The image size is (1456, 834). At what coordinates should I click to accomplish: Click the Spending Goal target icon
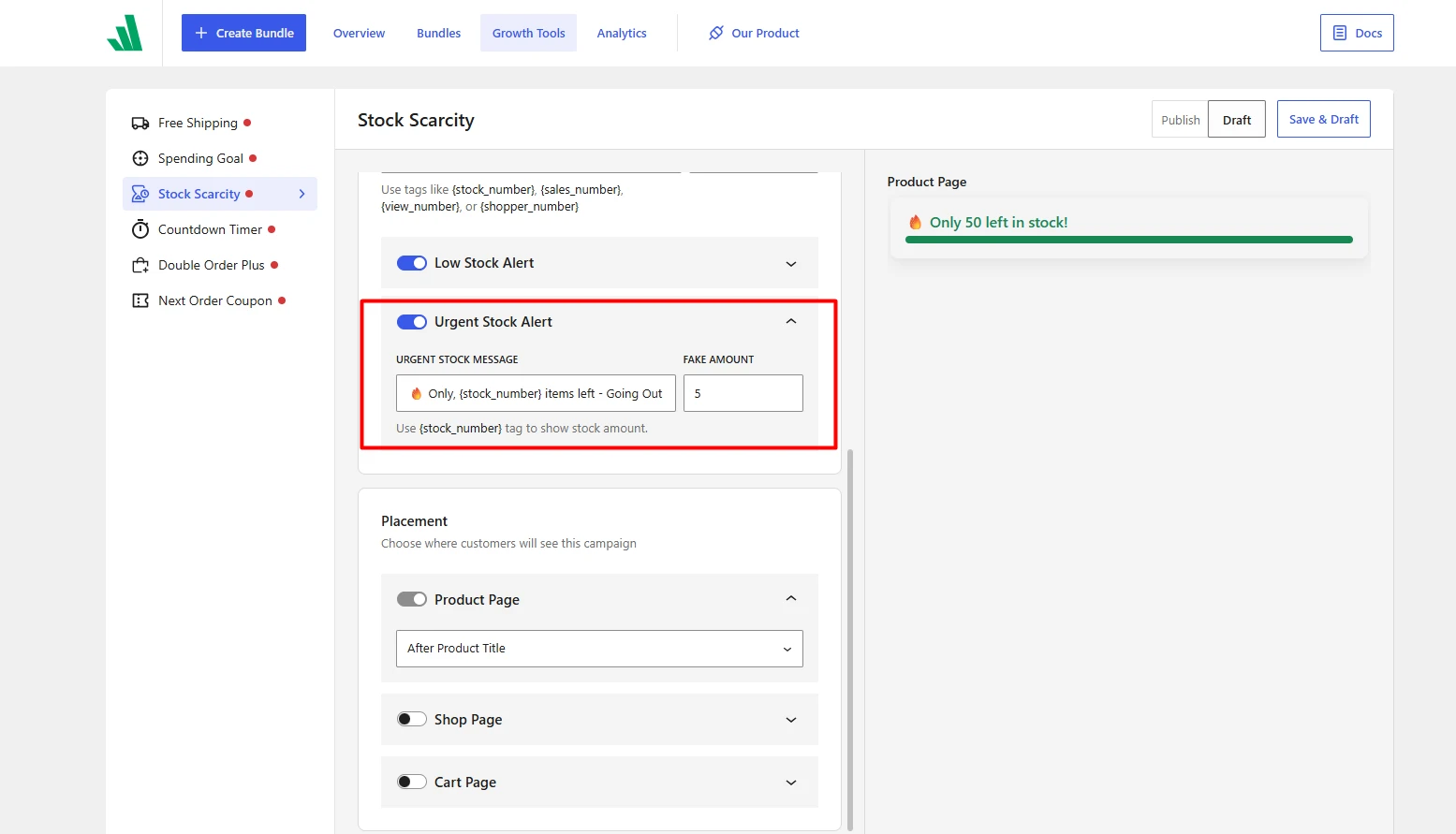pos(140,158)
